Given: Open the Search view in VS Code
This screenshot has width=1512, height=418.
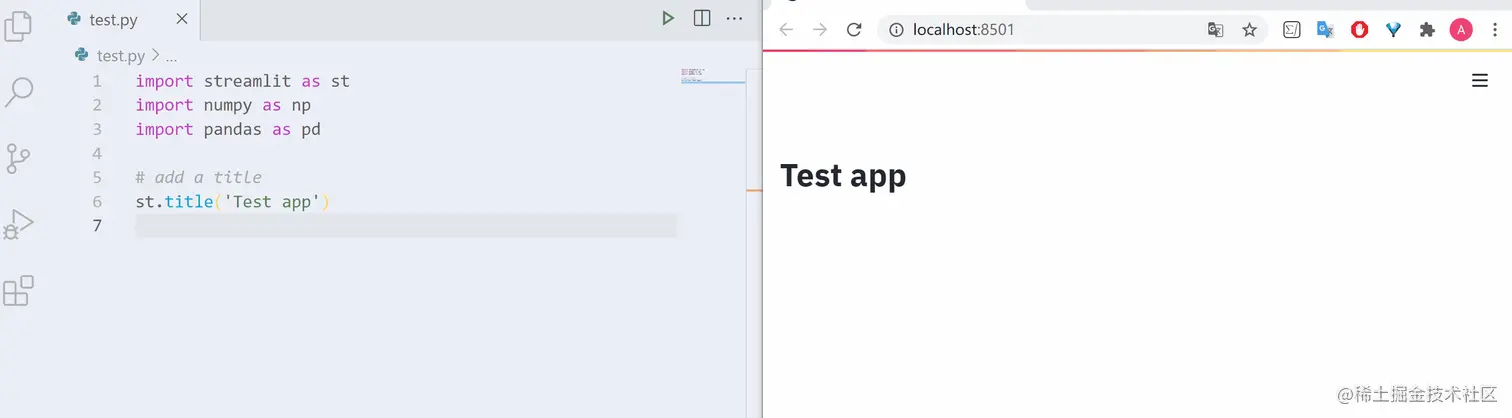Looking at the screenshot, I should (x=18, y=92).
